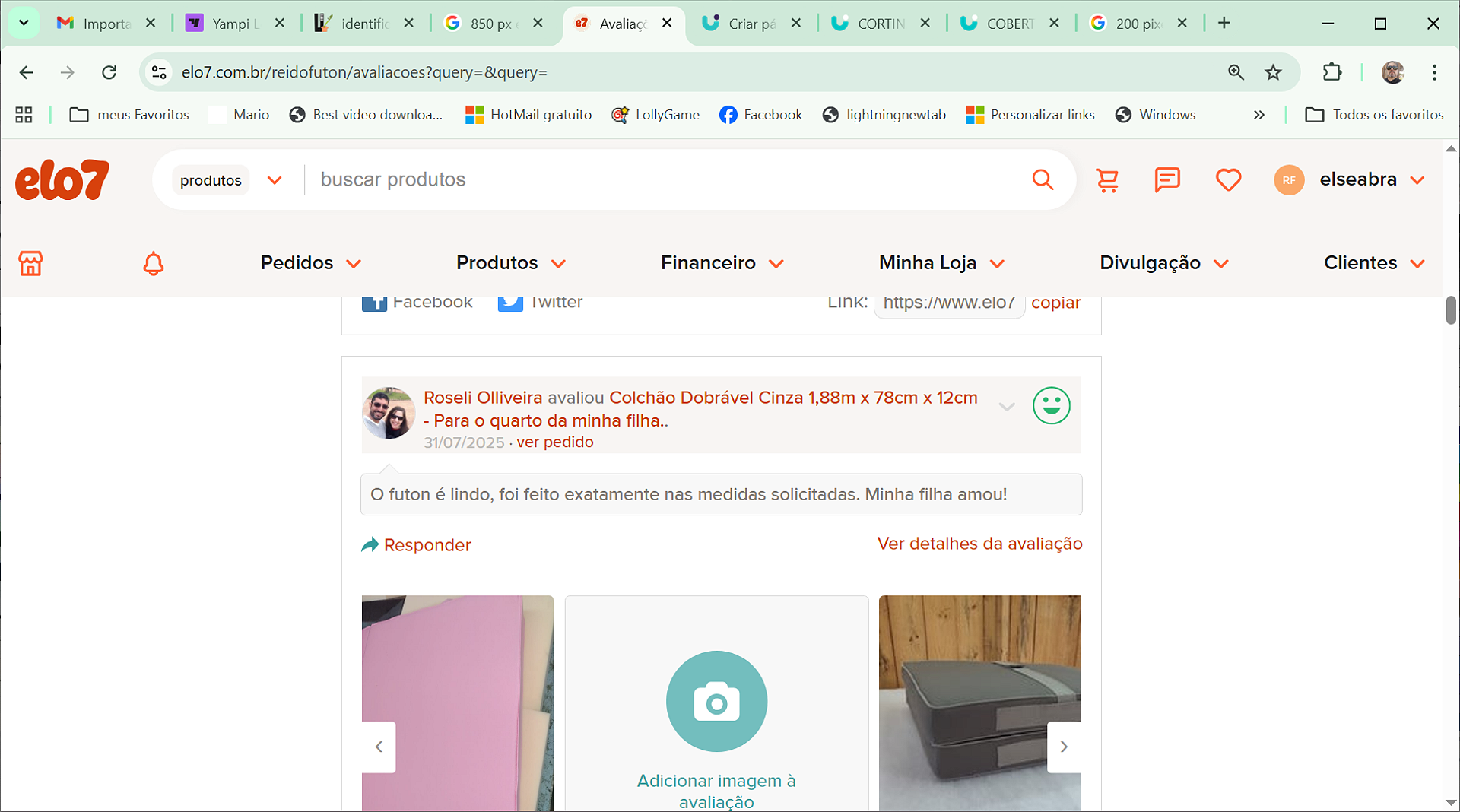Bookmark this page with the star icon
This screenshot has height=812, width=1460.
[x=1273, y=72]
